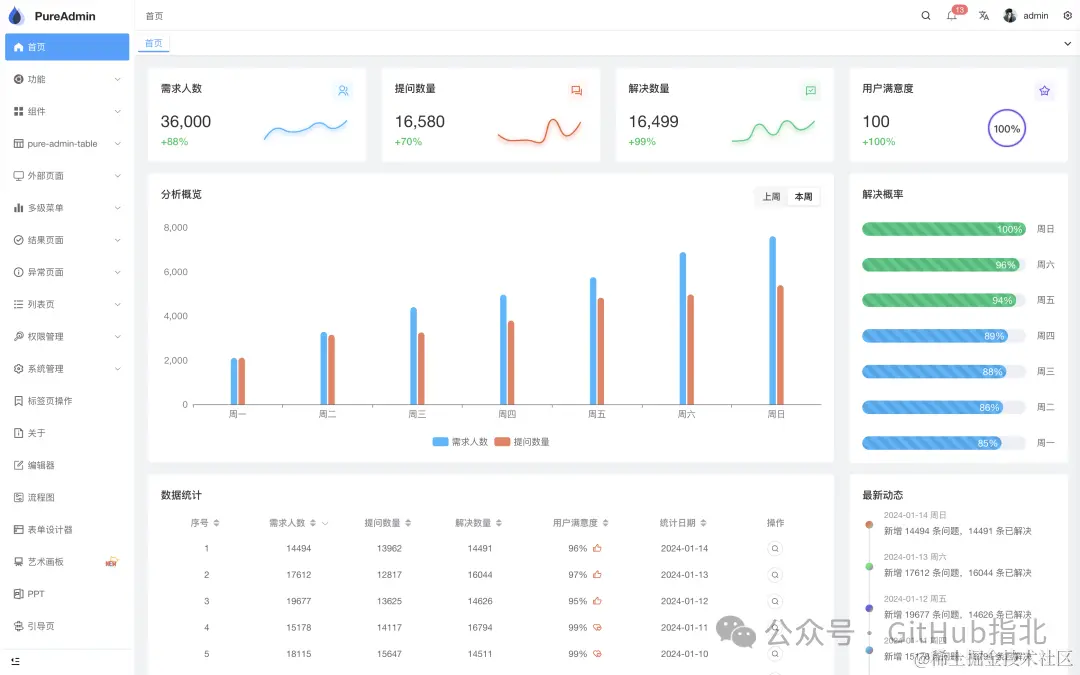This screenshot has height=675, width=1080.
Task: Expand the 组件 sidebar menu
Action: pos(67,112)
